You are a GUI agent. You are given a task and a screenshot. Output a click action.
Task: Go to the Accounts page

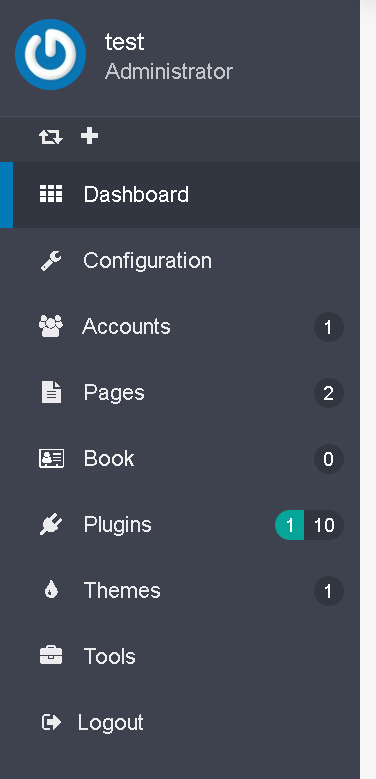180,326
